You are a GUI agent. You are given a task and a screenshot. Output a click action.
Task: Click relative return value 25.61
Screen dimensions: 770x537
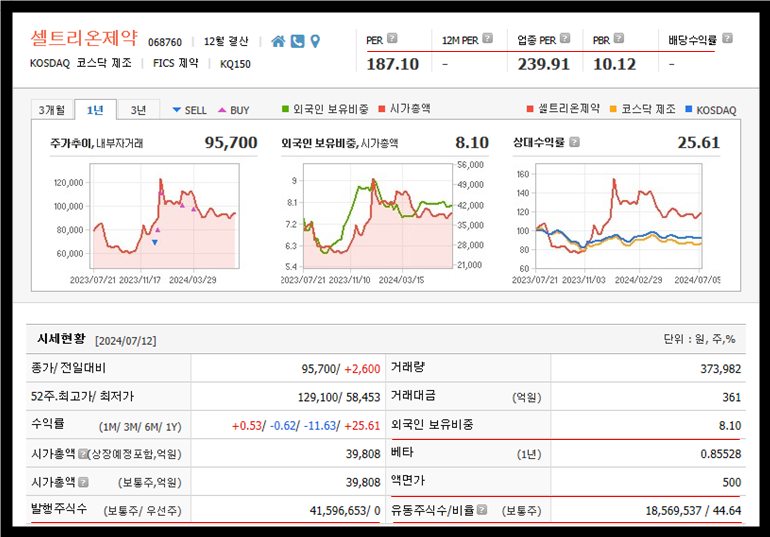click(699, 142)
